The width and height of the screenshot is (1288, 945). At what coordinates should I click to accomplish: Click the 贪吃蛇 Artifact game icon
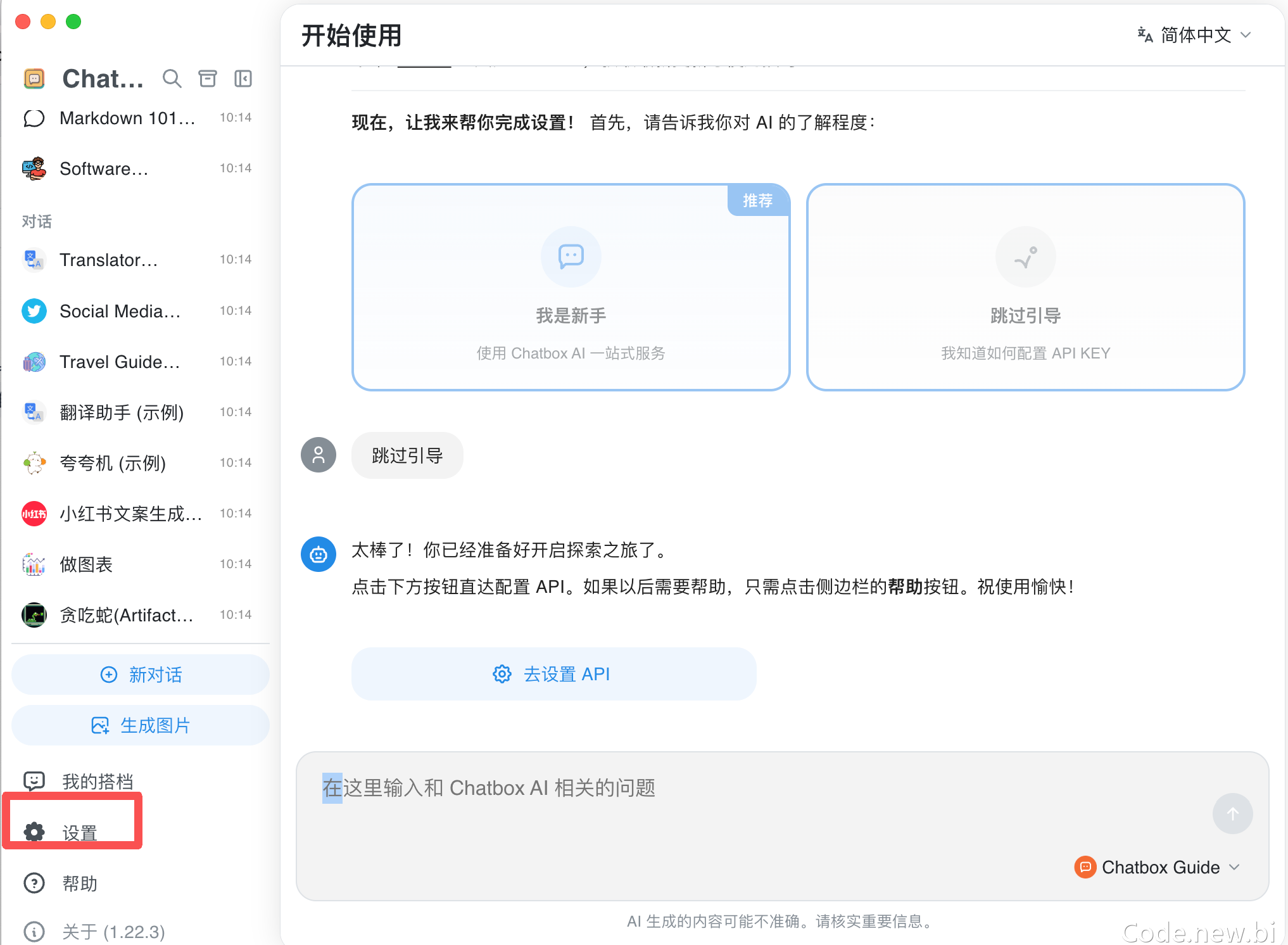click(34, 615)
